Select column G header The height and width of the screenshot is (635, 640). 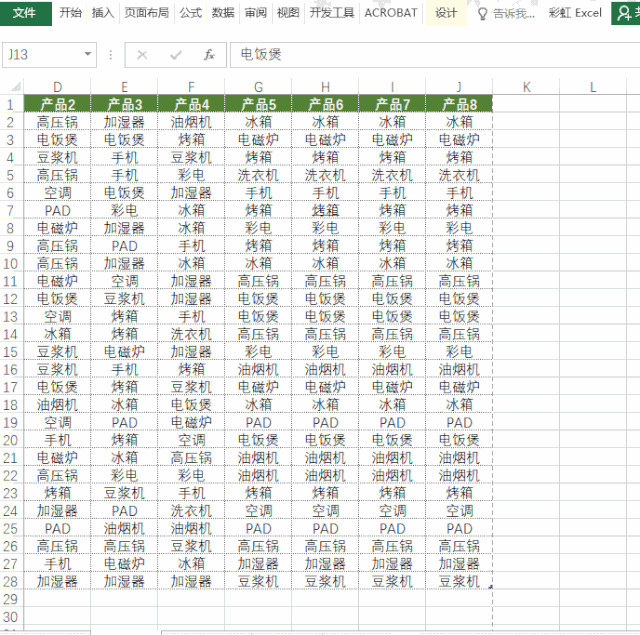[258, 87]
